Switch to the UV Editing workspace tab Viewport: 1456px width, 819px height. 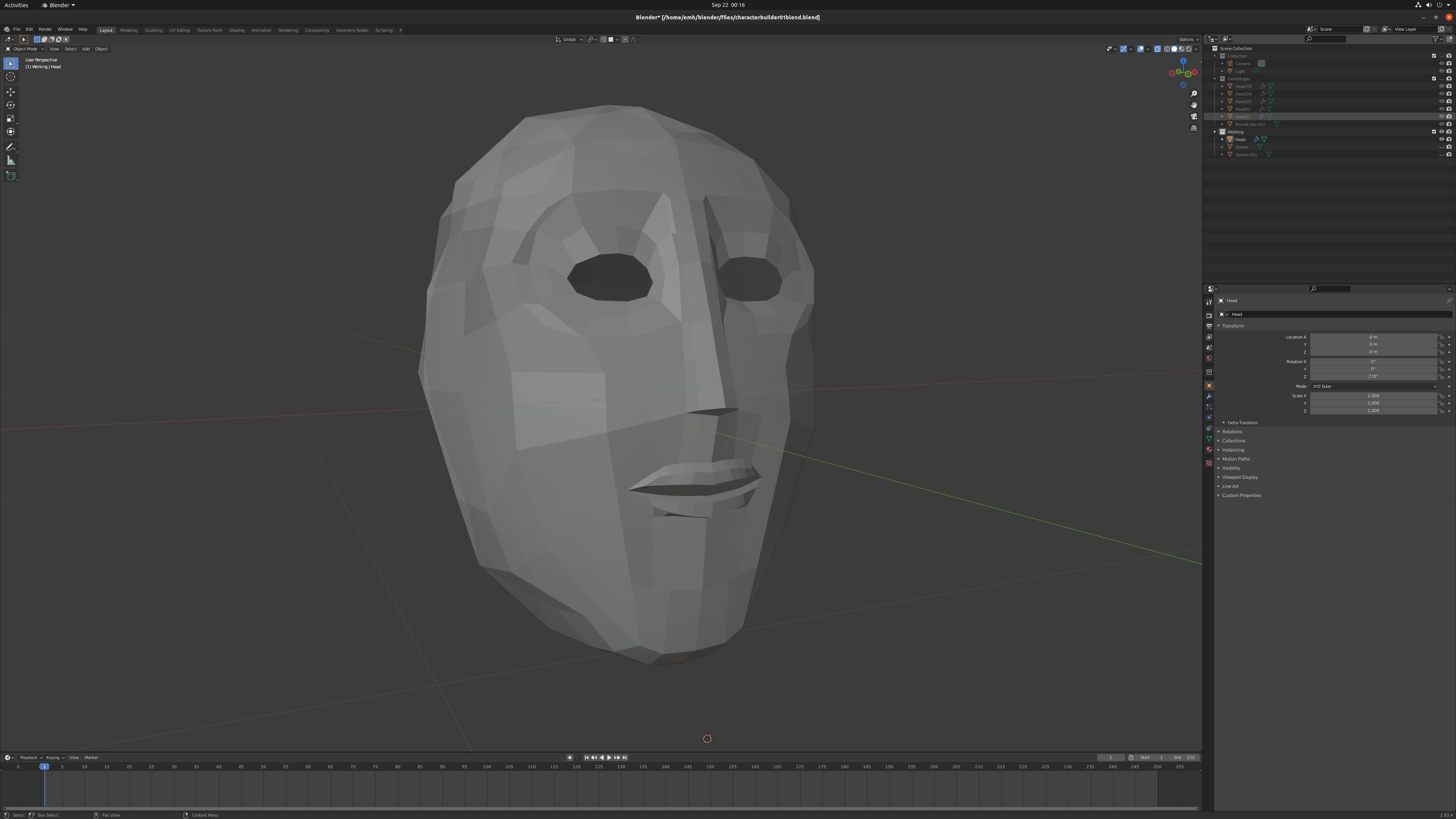180,30
